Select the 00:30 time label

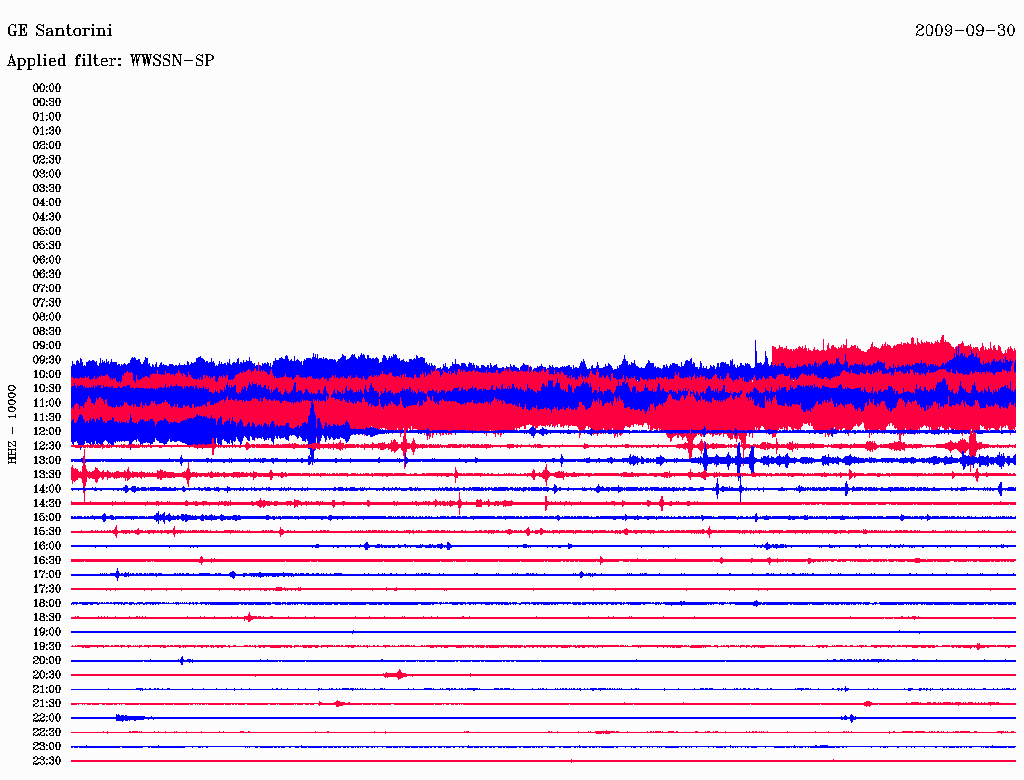[x=47, y=103]
